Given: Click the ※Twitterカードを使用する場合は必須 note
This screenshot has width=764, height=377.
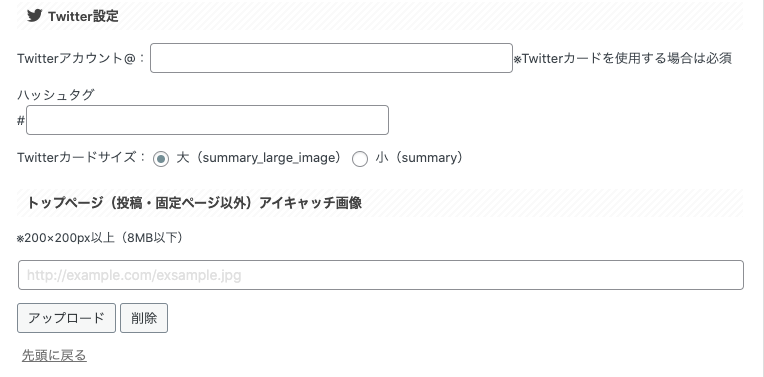Looking at the screenshot, I should point(623,58).
